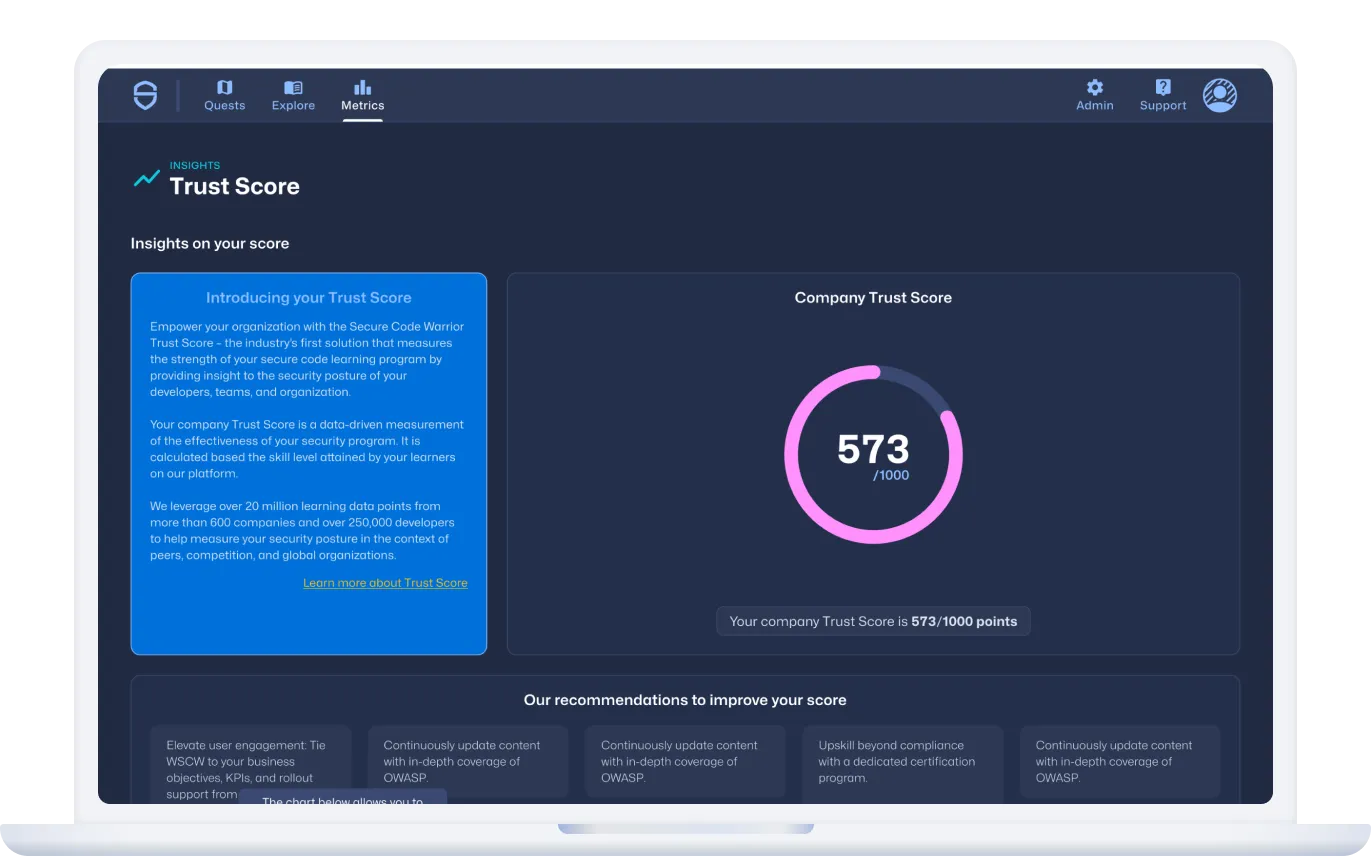The width and height of the screenshot is (1371, 856).
Task: Click the Explore book icon
Action: tap(293, 86)
